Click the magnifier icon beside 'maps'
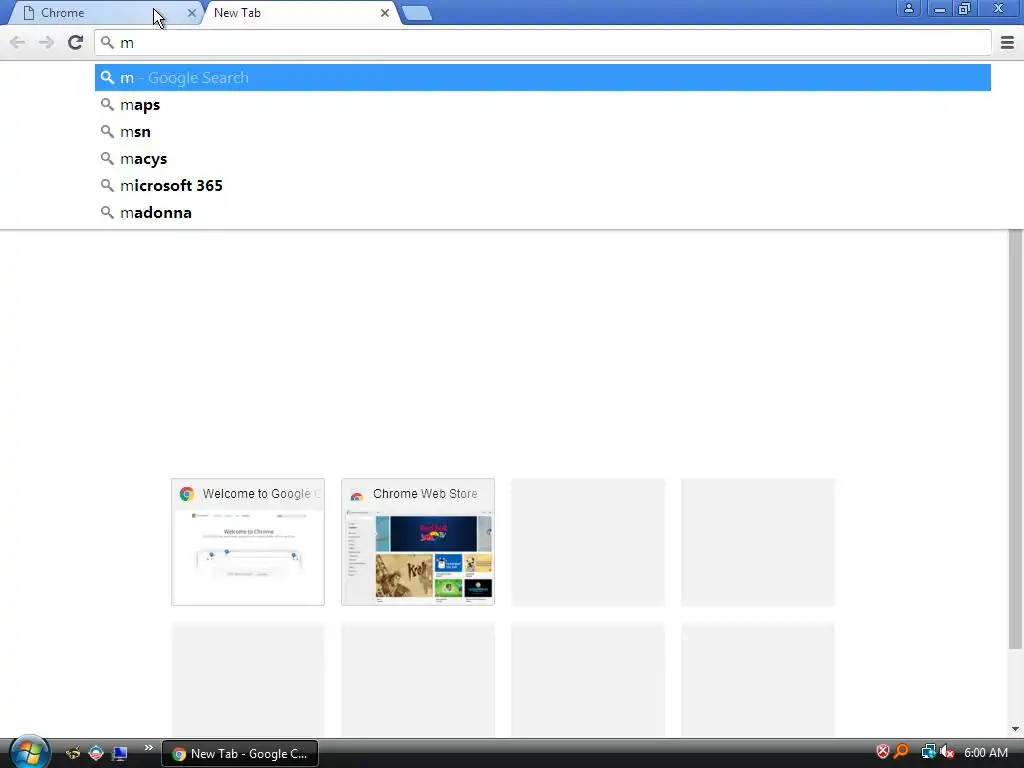The image size is (1024, 768). click(107, 104)
